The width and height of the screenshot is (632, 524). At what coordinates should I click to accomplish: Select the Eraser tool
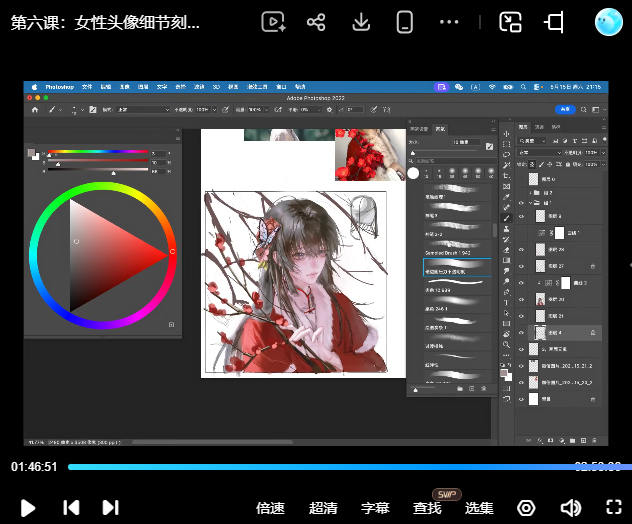506,250
